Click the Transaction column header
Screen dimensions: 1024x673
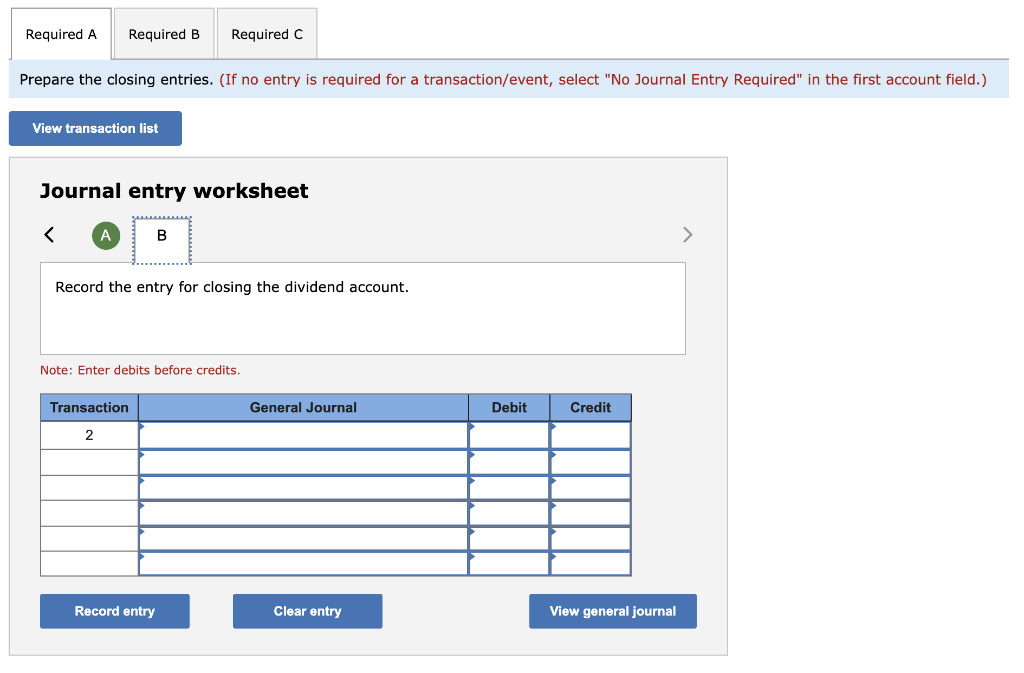tap(89, 407)
